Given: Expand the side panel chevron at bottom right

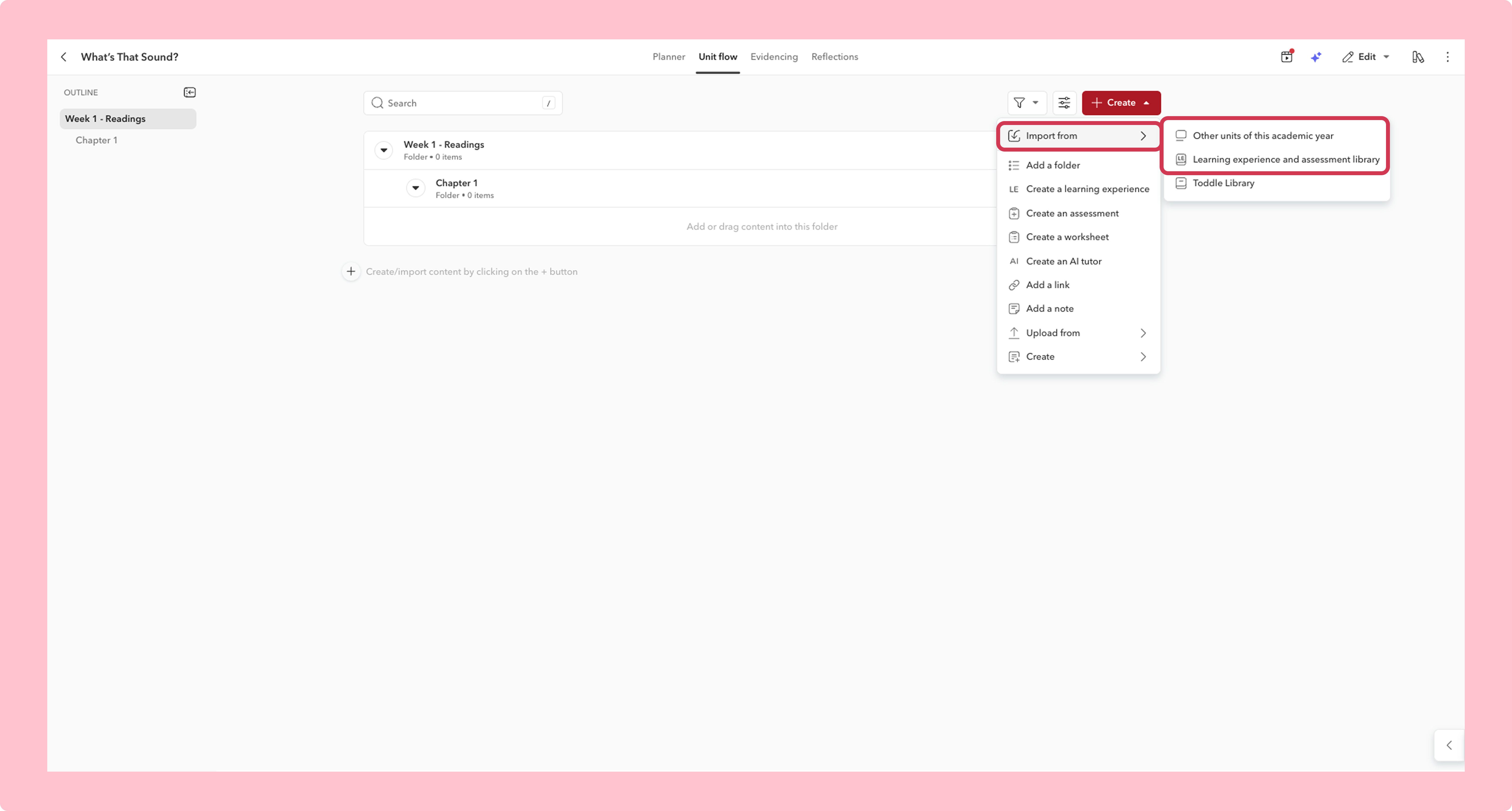Looking at the screenshot, I should 1449,745.
